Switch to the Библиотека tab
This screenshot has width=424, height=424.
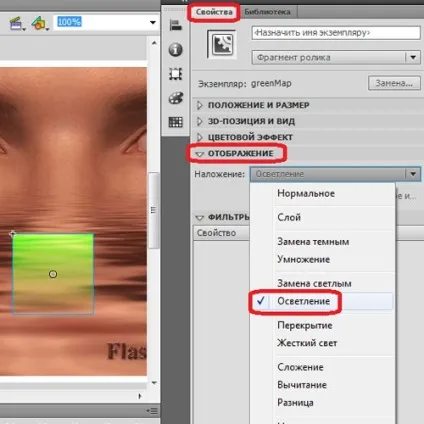[267, 12]
